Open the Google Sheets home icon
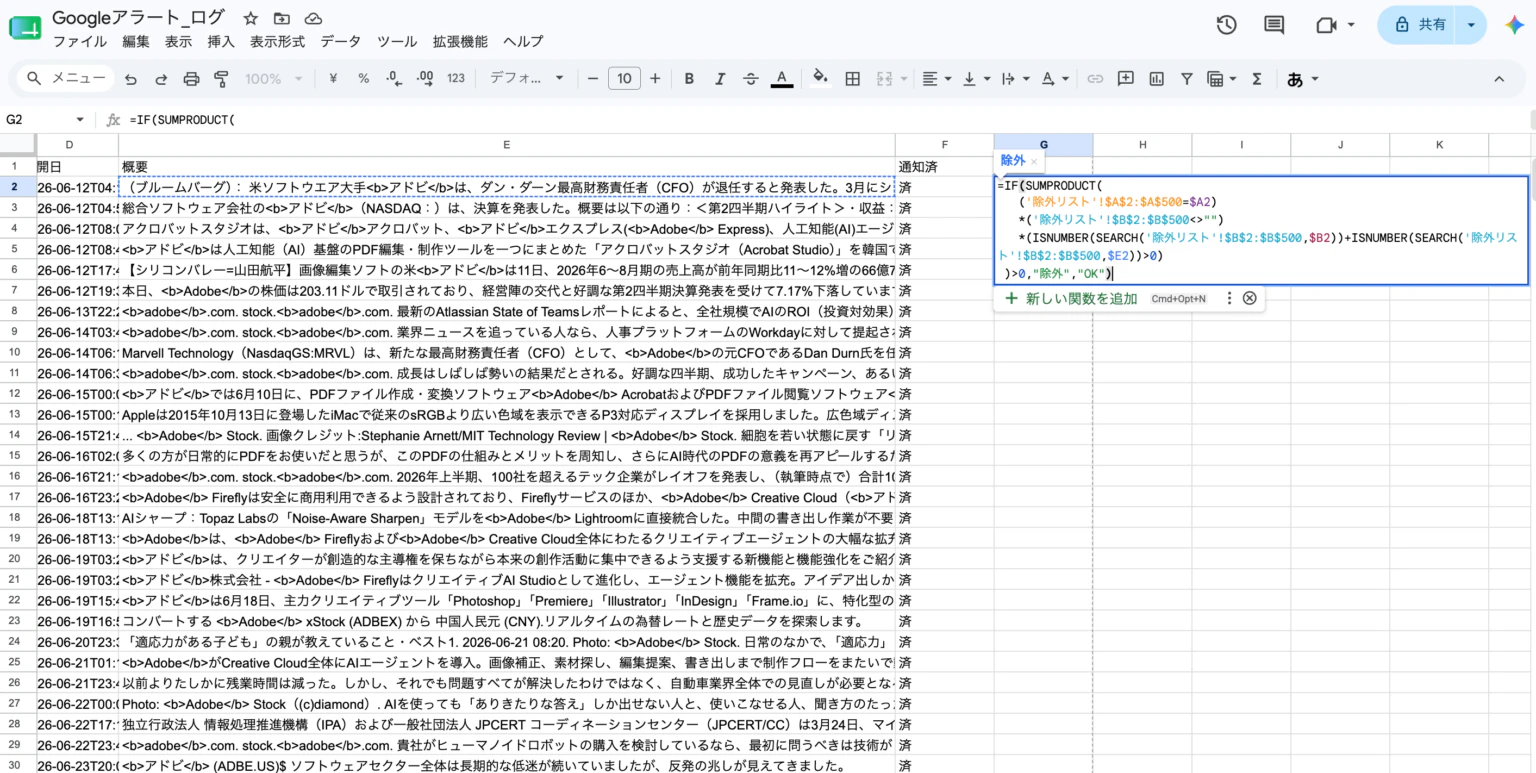Viewport: 1536px width, 773px height. [25, 28]
